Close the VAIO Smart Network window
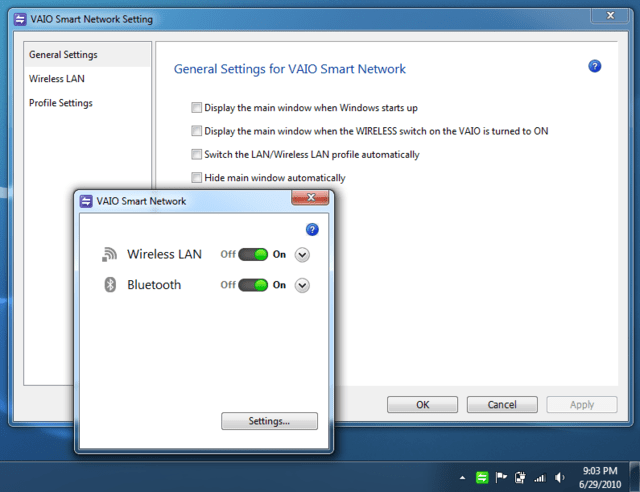Viewport: 640px width, 492px height. click(x=310, y=198)
